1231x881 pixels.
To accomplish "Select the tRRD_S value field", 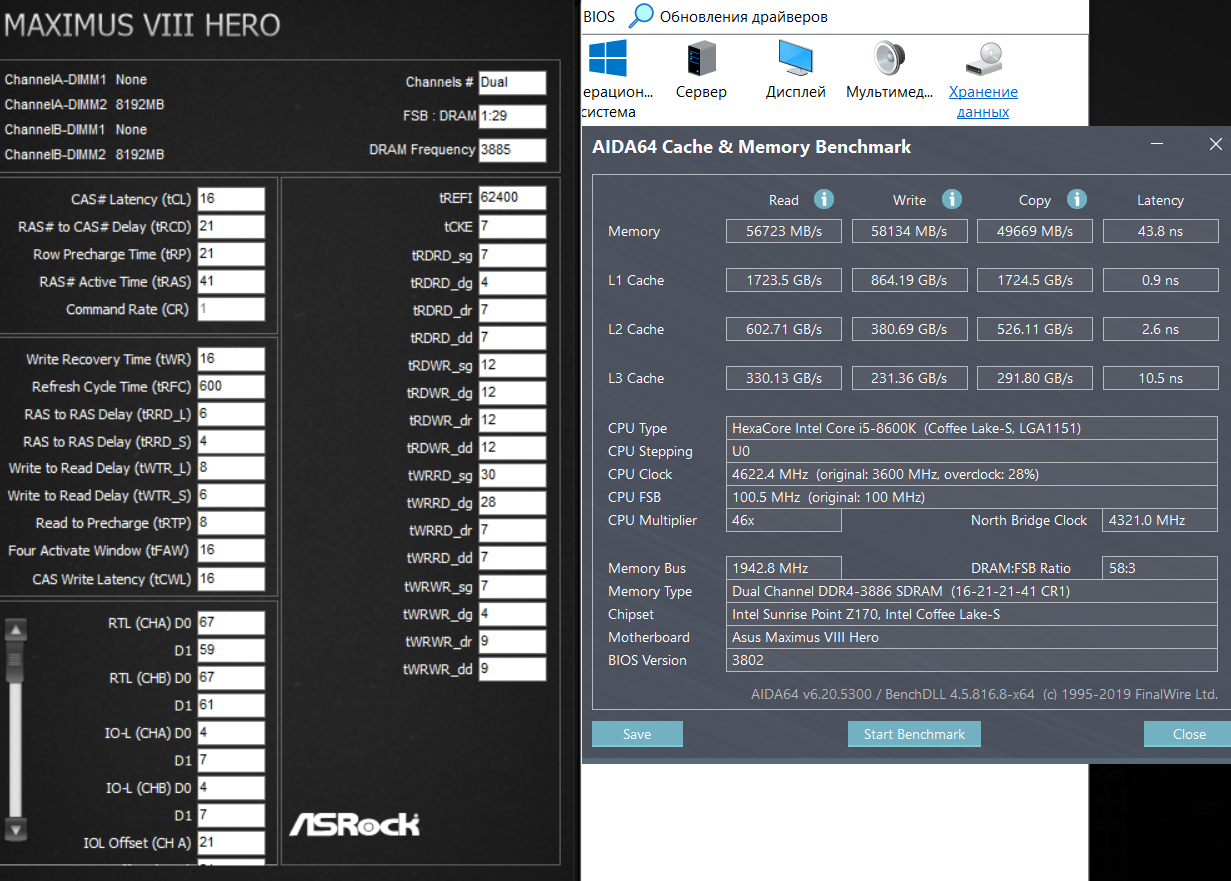I will point(231,441).
